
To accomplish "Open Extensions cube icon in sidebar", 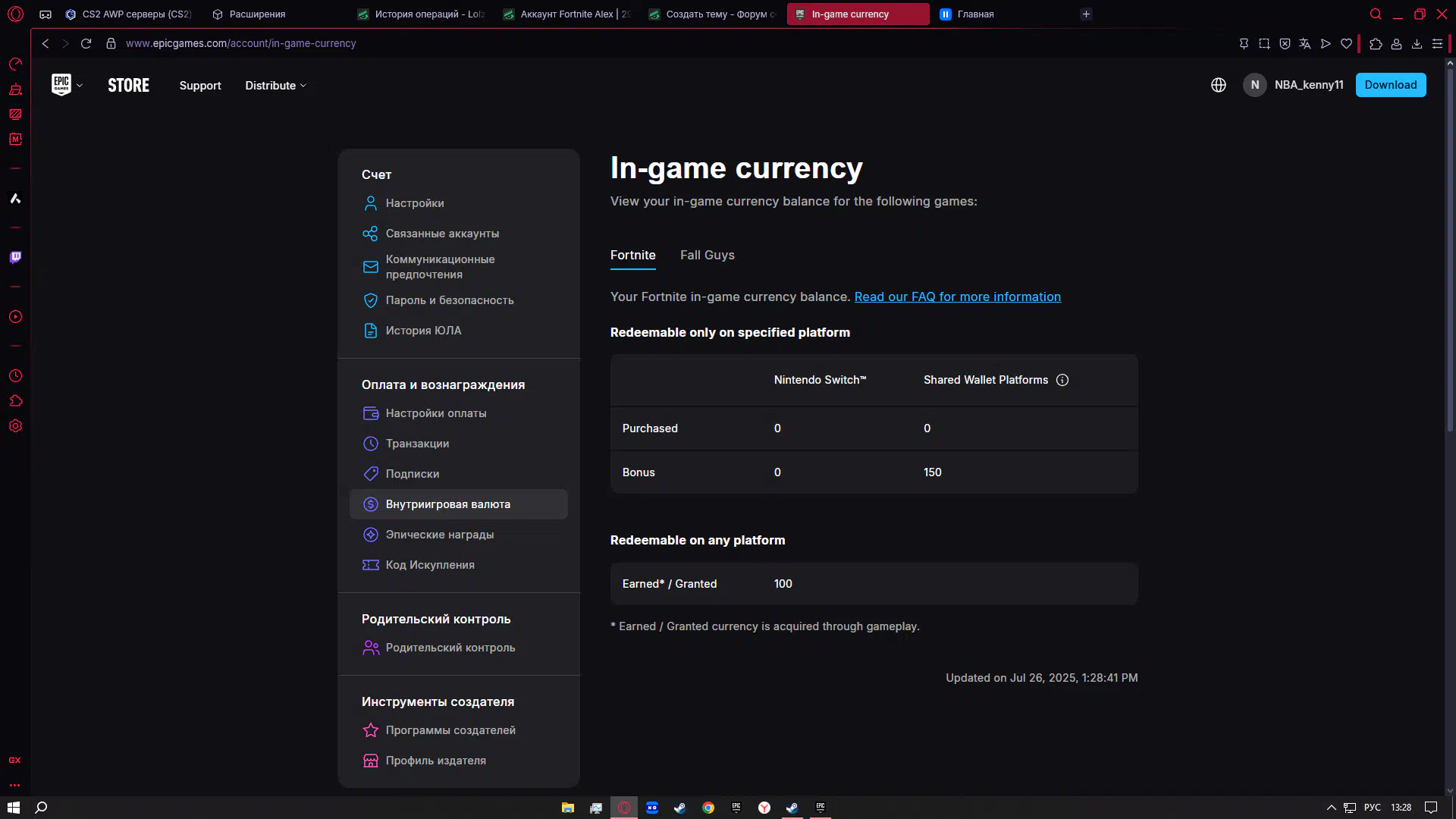I will point(15,400).
